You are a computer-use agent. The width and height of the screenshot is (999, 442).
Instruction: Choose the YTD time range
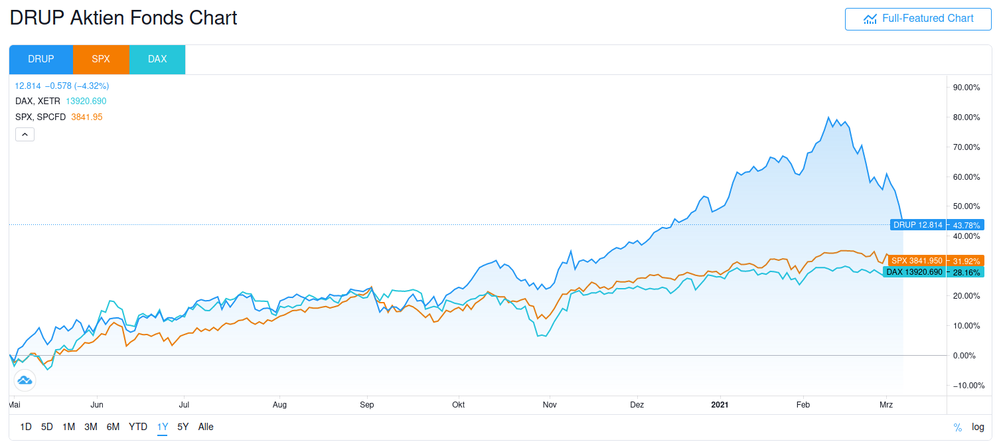tap(138, 427)
